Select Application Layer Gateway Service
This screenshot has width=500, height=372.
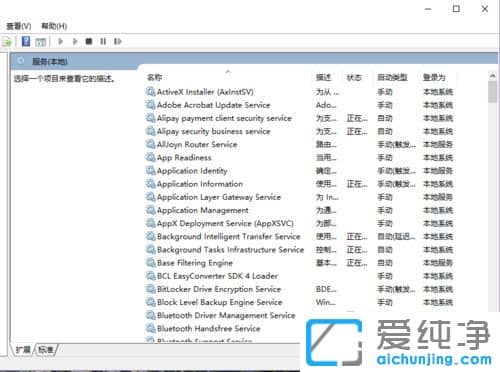[x=219, y=197]
